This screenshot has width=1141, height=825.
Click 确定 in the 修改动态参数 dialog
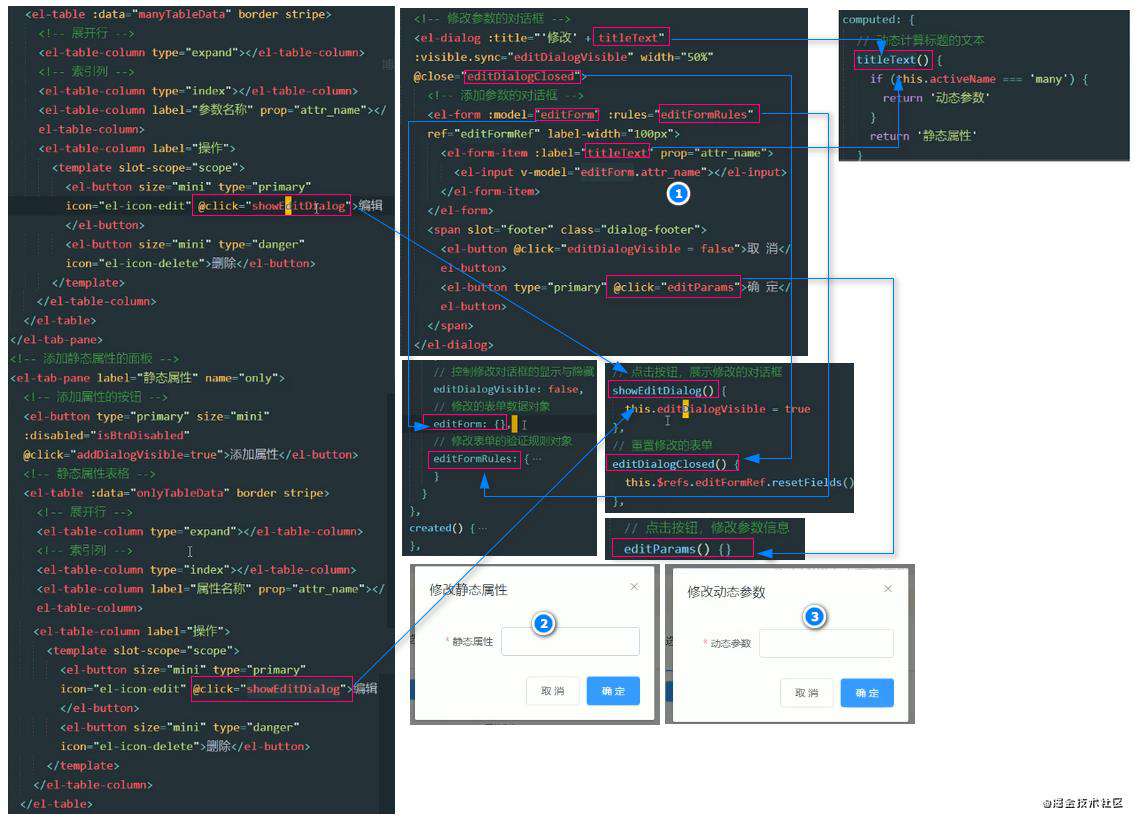[x=867, y=693]
